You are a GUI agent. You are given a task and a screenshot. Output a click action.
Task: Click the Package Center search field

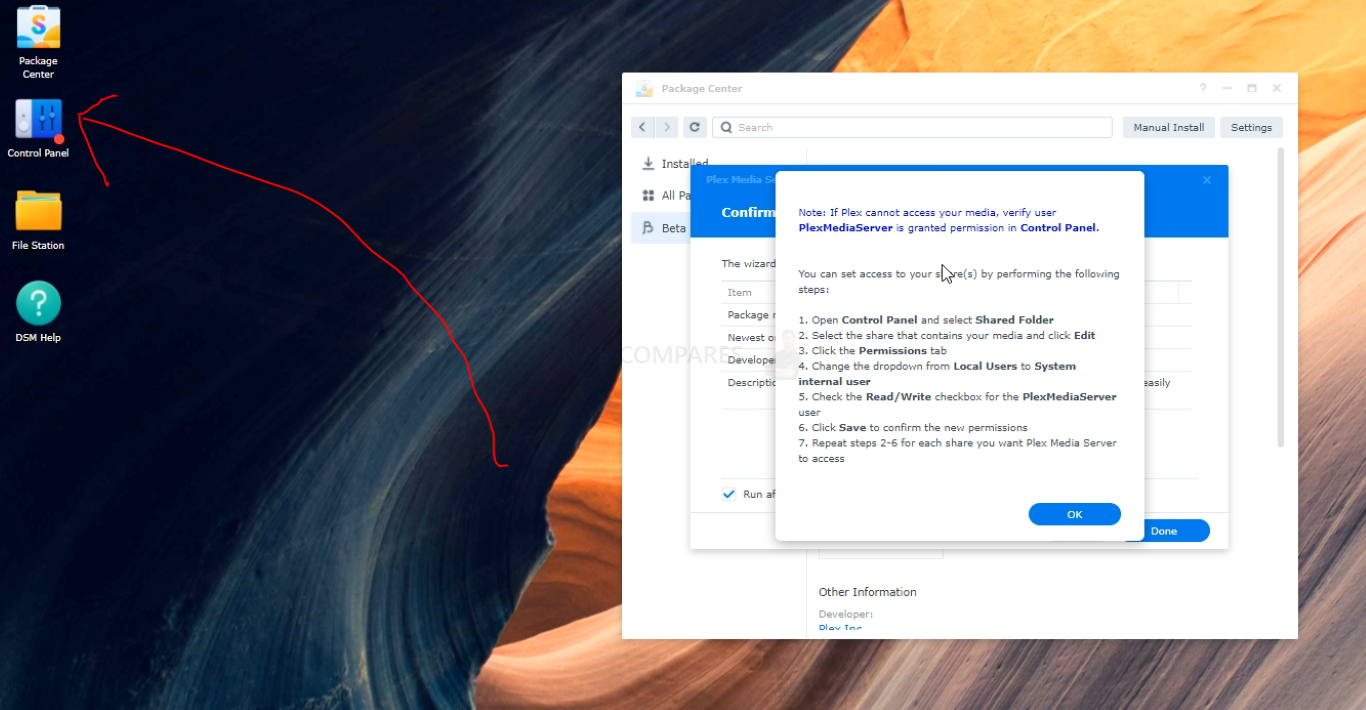tap(912, 127)
